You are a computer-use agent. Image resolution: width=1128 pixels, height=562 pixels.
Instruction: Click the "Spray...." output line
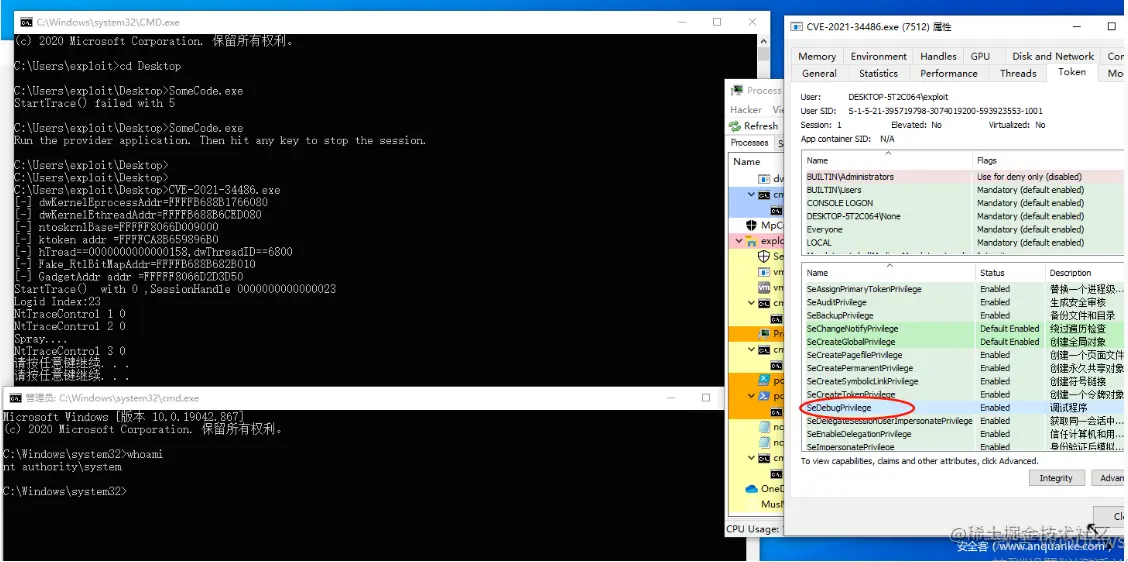click(38, 338)
